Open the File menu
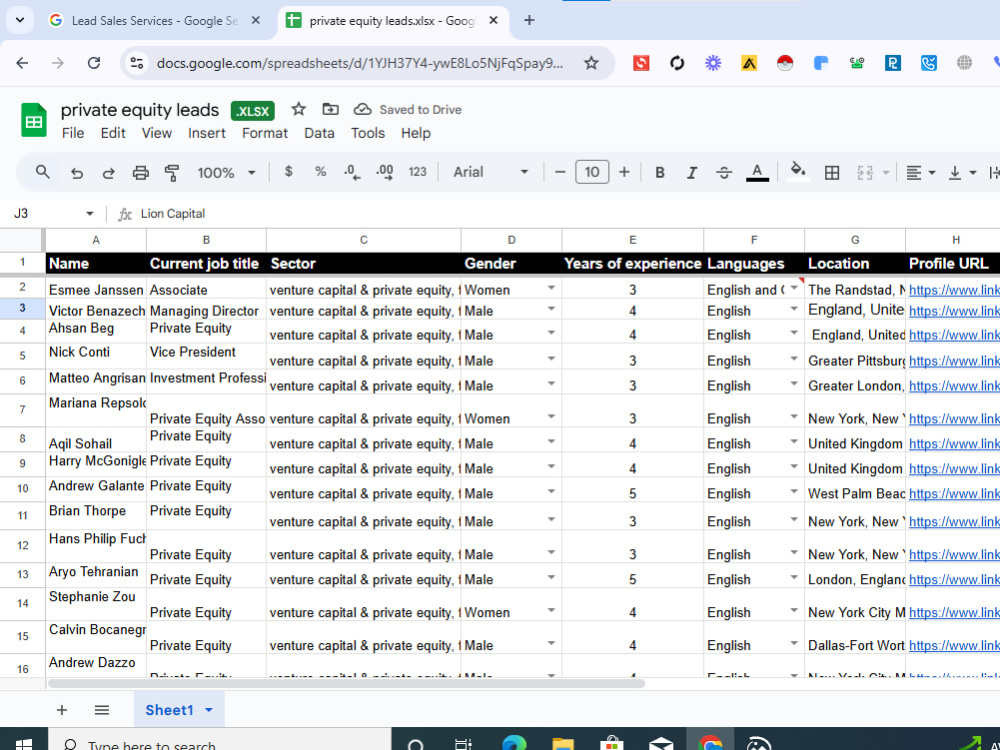The width and height of the screenshot is (1000, 750). point(73,133)
